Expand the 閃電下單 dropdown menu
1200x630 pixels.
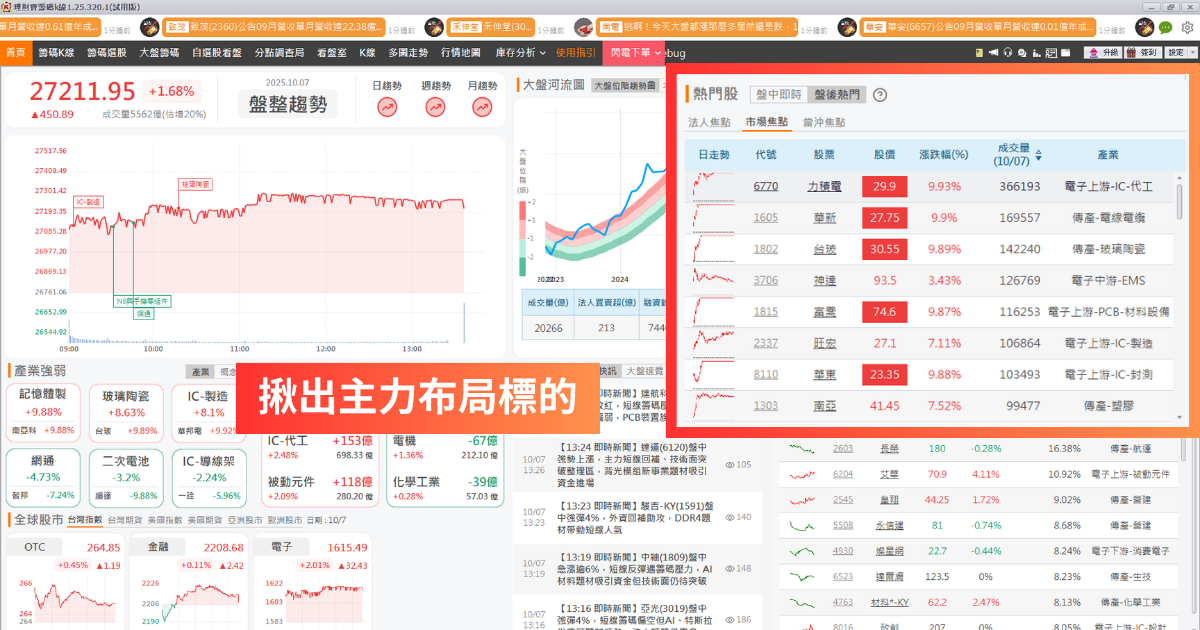point(637,52)
